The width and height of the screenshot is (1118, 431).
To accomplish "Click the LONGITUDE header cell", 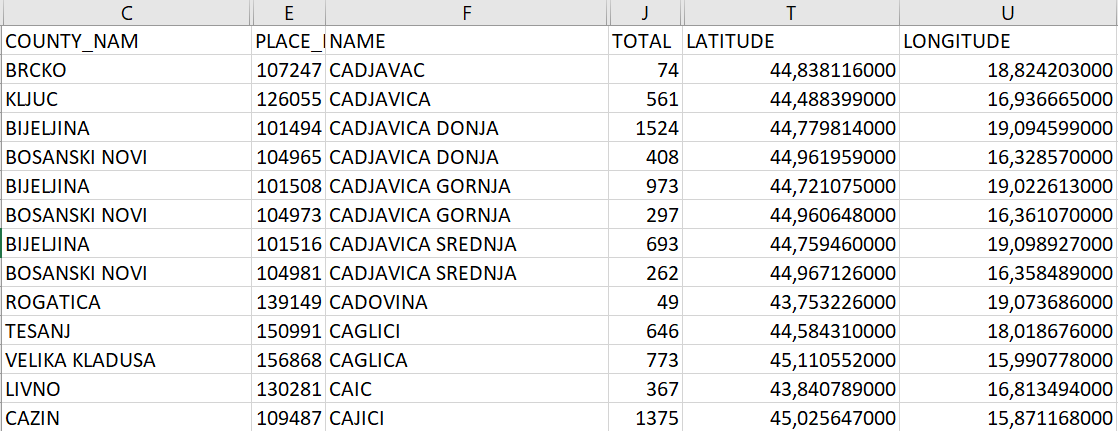I will [1009, 41].
